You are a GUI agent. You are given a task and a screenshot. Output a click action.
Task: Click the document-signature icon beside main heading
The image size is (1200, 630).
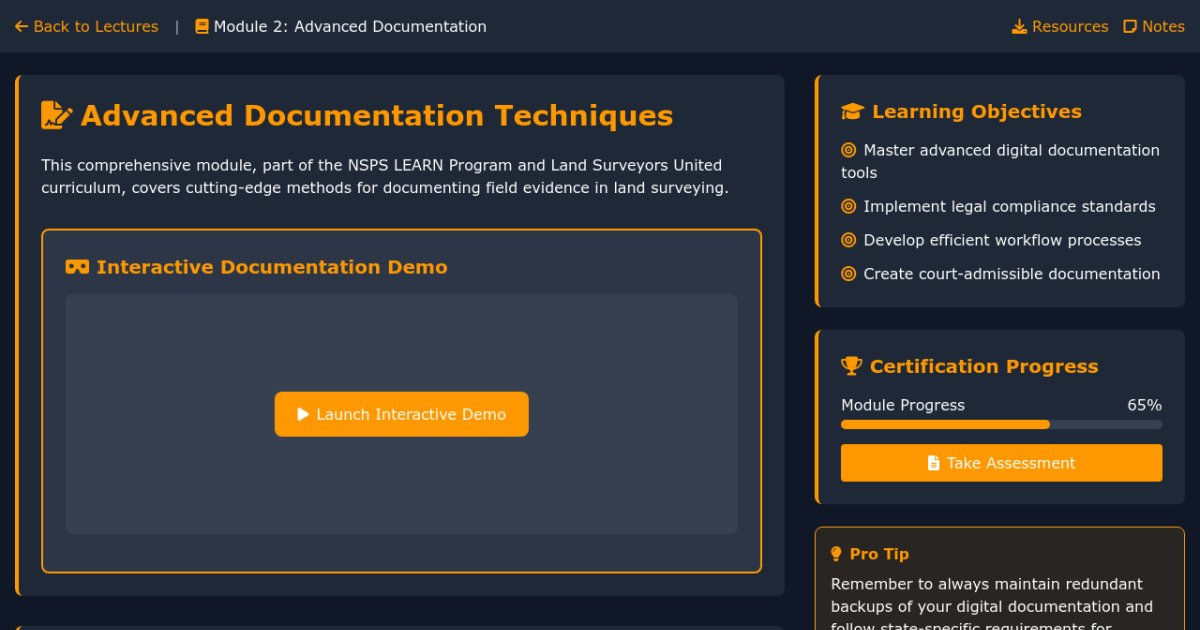click(56, 115)
